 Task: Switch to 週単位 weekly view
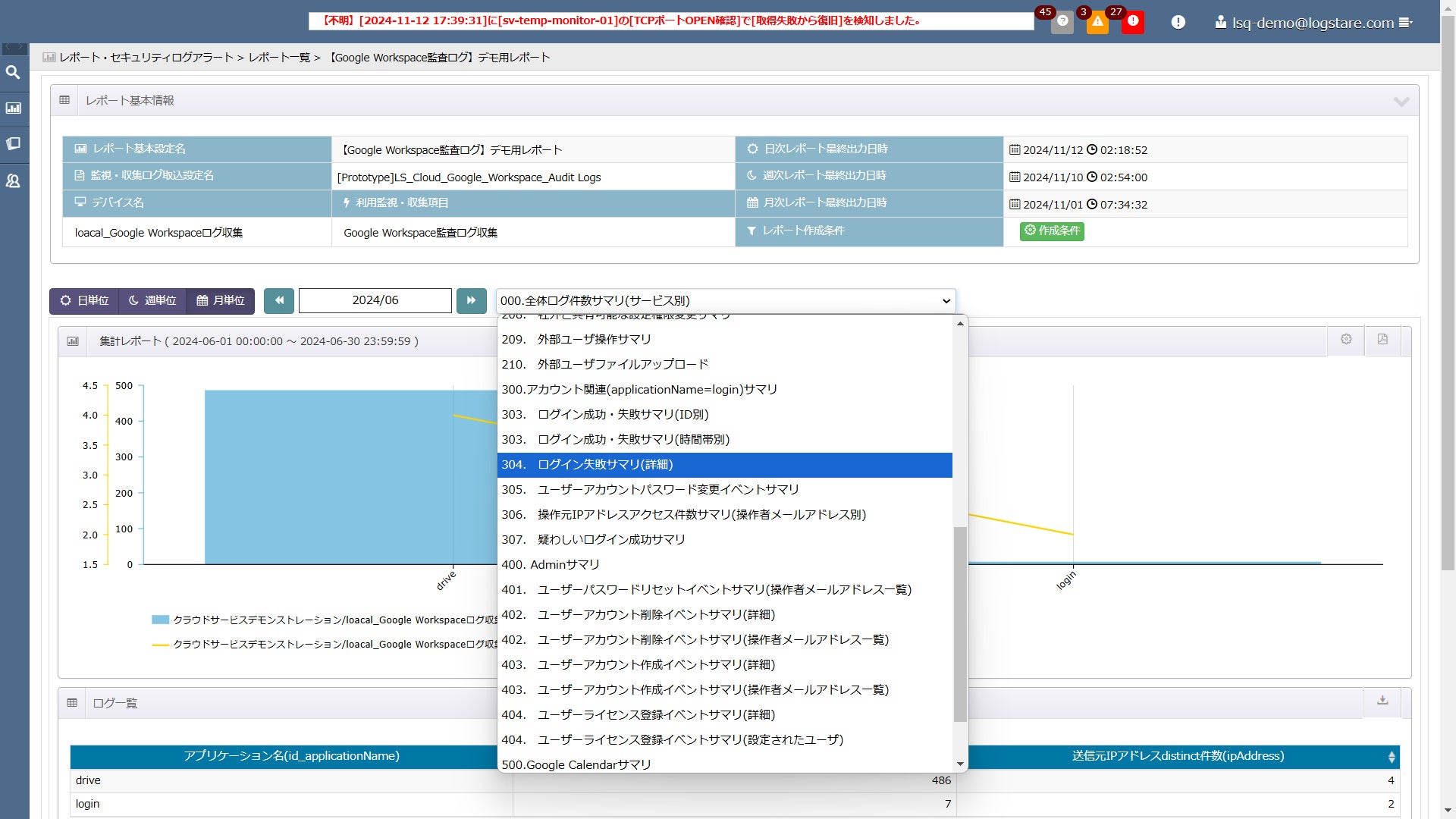pyautogui.click(x=152, y=301)
